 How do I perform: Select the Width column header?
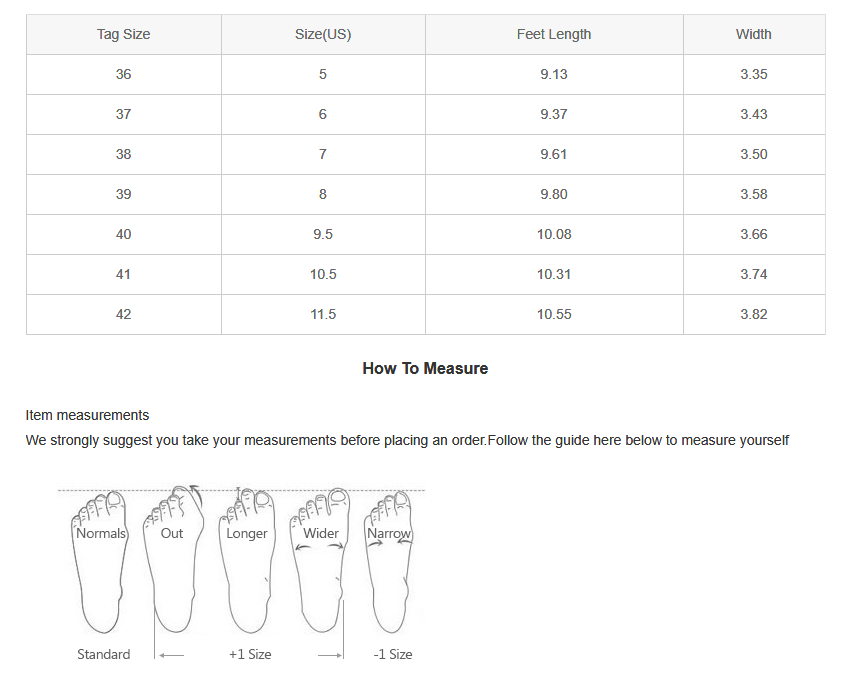(x=754, y=34)
